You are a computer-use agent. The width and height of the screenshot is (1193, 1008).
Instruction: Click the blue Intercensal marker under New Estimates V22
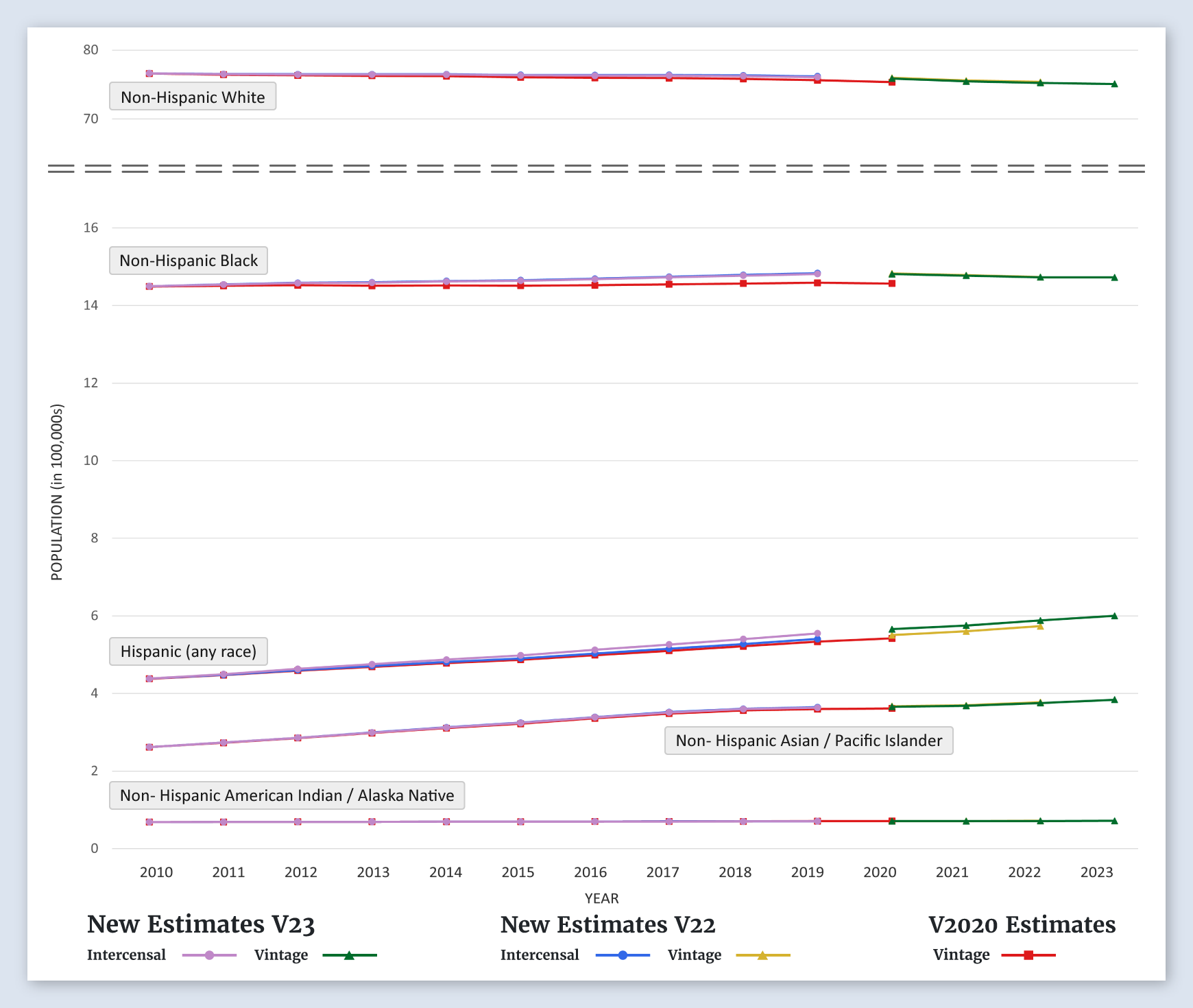[623, 955]
